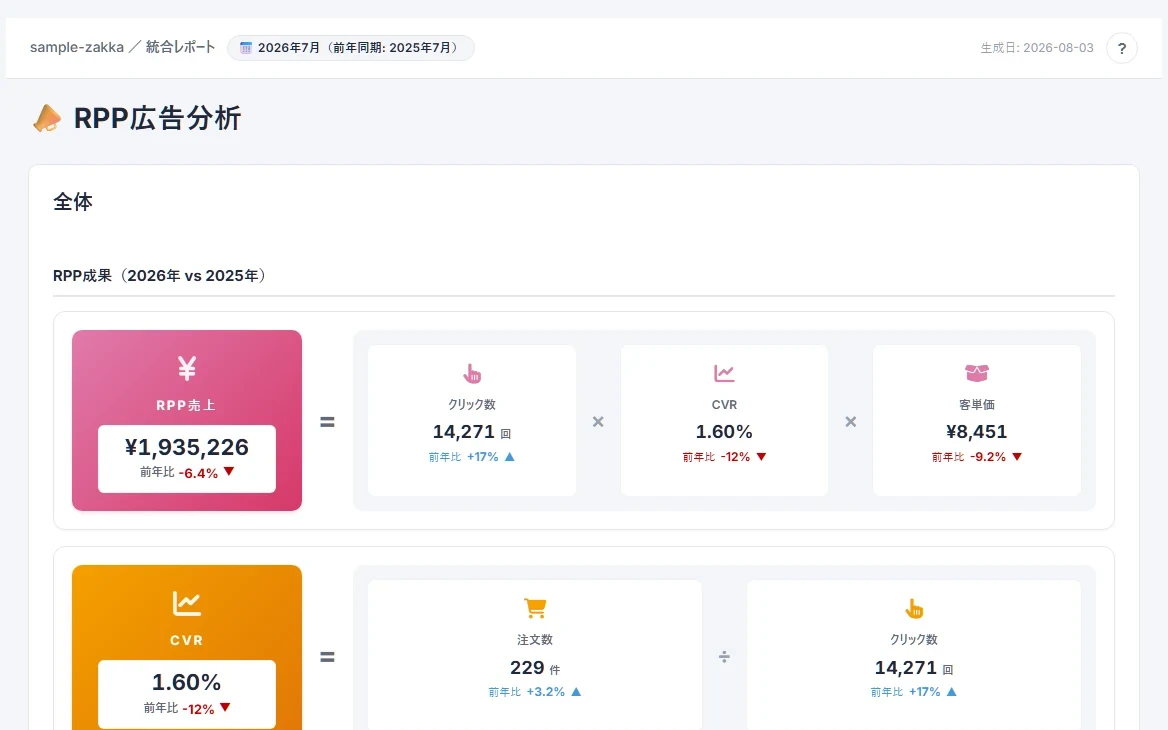The image size is (1168, 730).
Task: Click the 1.60% value on orange CVR card
Action: point(187,682)
